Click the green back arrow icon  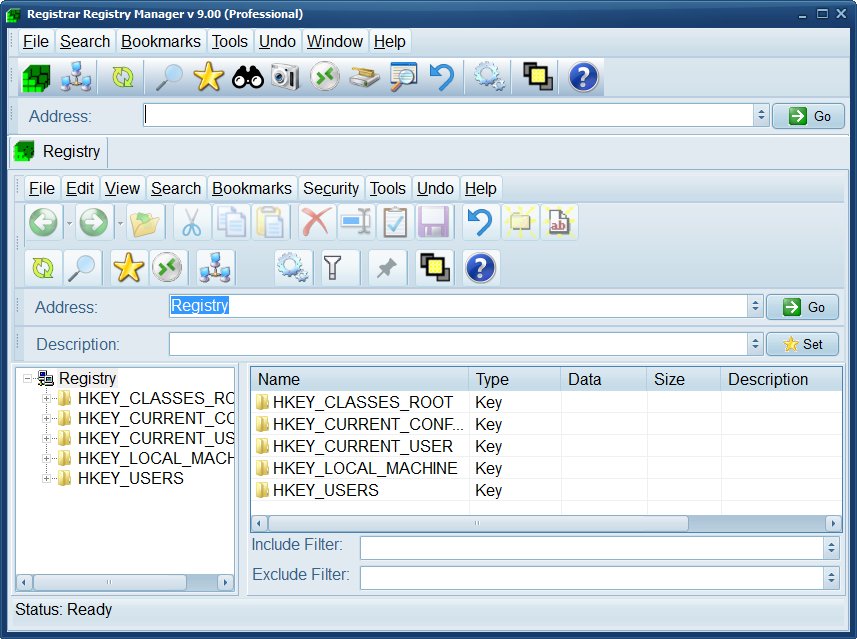43,222
